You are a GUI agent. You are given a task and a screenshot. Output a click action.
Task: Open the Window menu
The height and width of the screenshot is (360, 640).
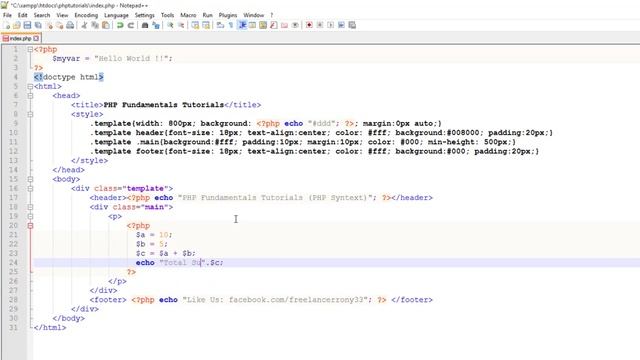[253, 15]
